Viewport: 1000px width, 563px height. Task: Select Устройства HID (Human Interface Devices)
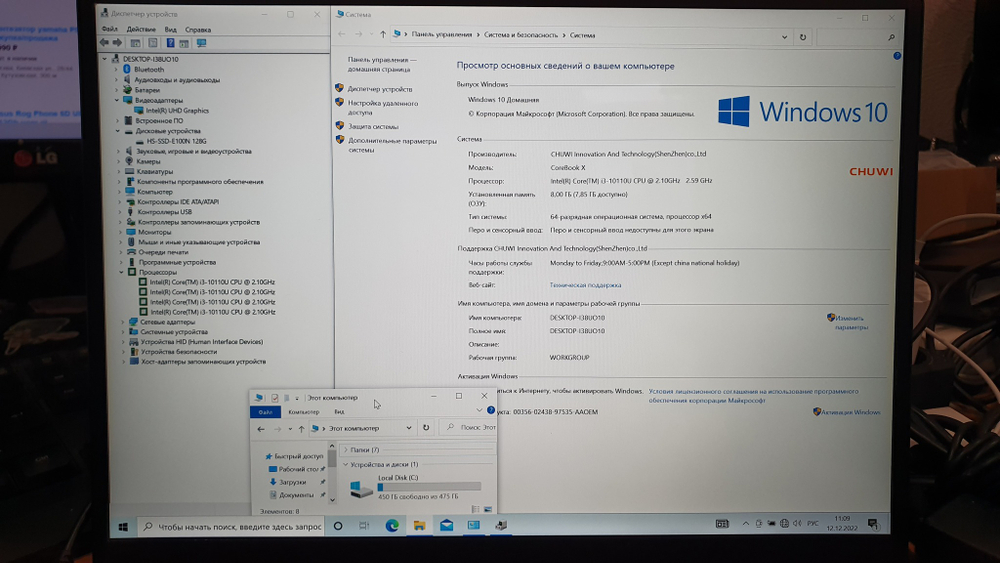(x=202, y=342)
